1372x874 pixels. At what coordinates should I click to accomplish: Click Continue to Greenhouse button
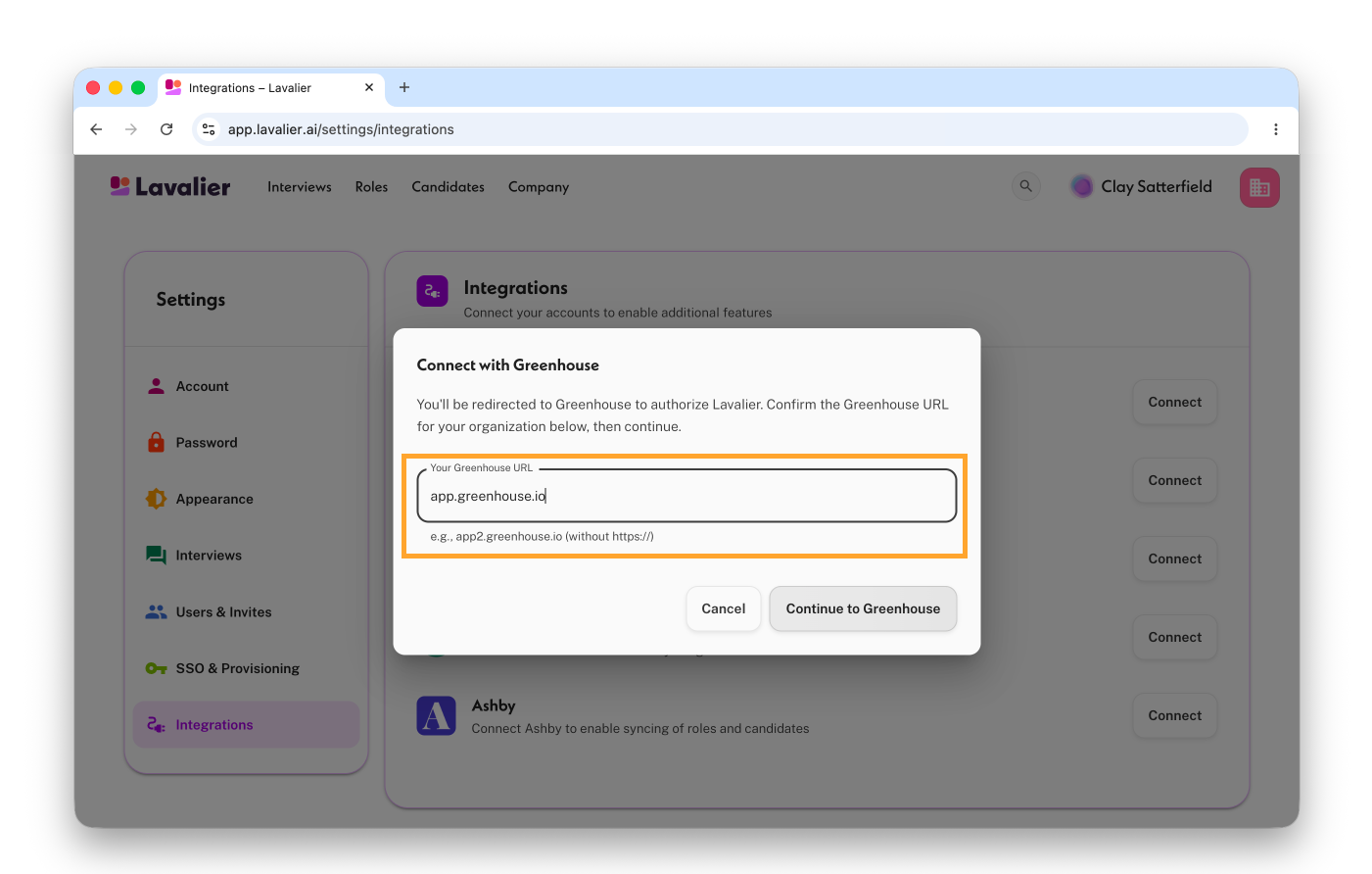tap(863, 608)
